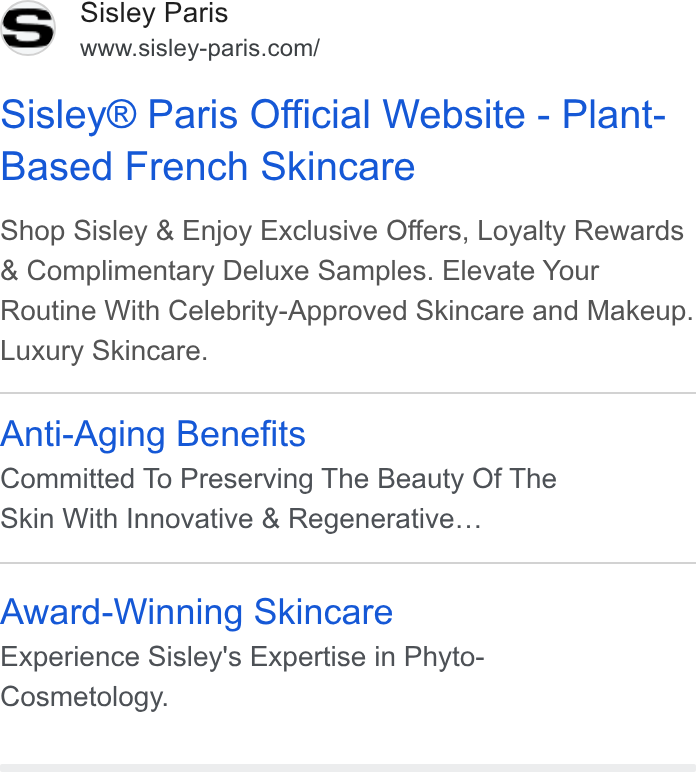This screenshot has height=772, width=696.
Task: Click the 'Routine With Celebrity-Approved Skincare' description line
Action: pos(347,311)
